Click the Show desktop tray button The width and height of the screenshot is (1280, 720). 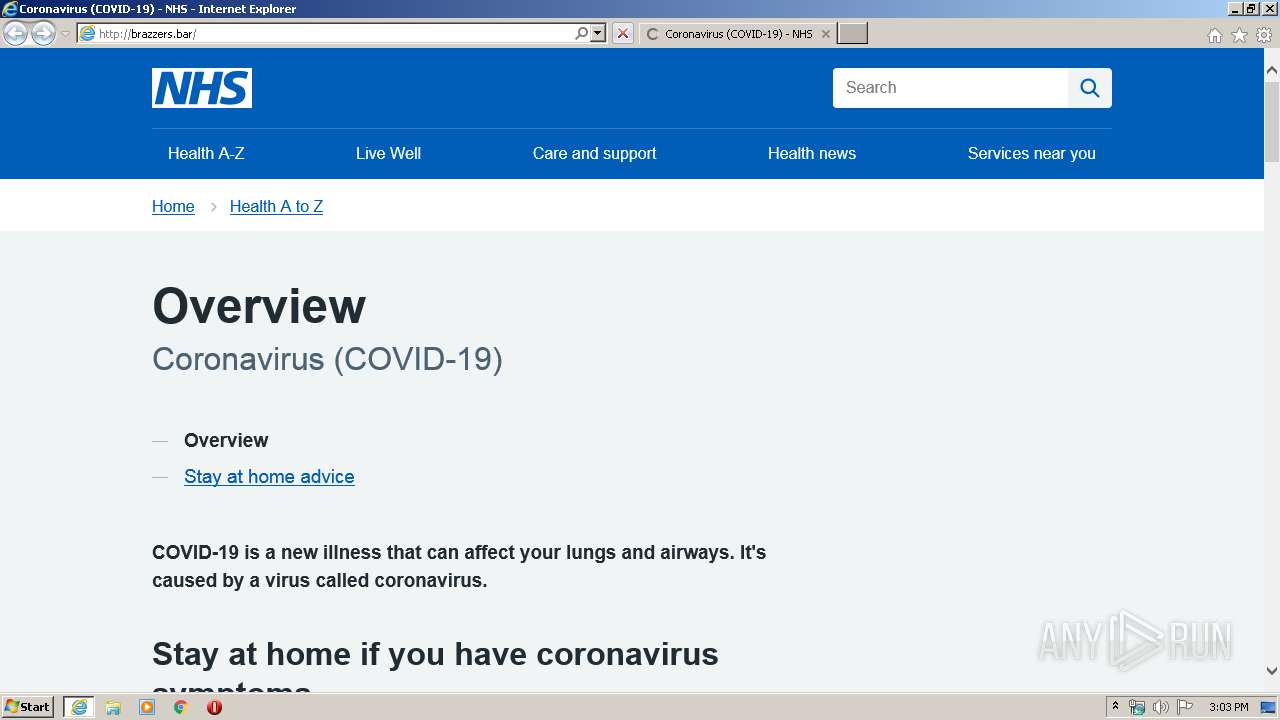click(1268, 707)
